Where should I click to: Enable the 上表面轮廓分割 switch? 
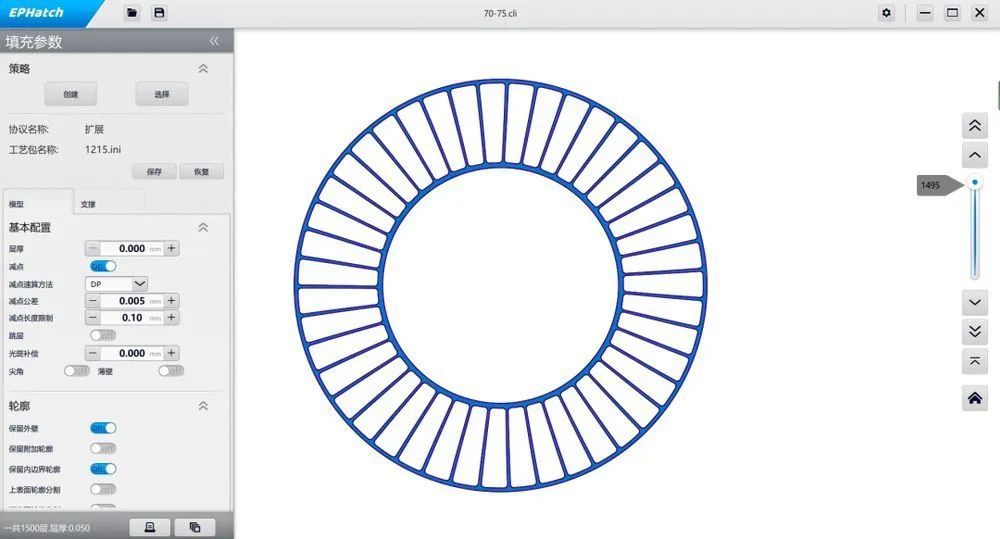103,489
